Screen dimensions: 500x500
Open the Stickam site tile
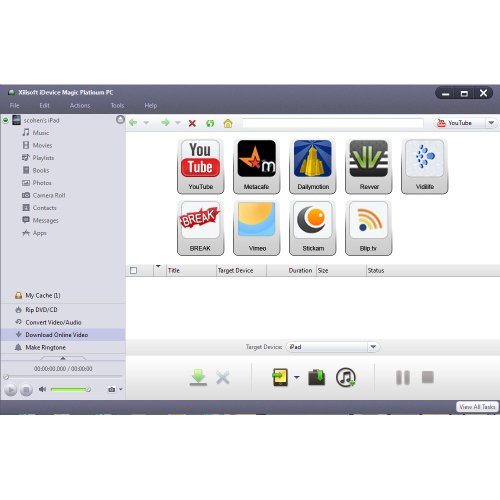[313, 228]
